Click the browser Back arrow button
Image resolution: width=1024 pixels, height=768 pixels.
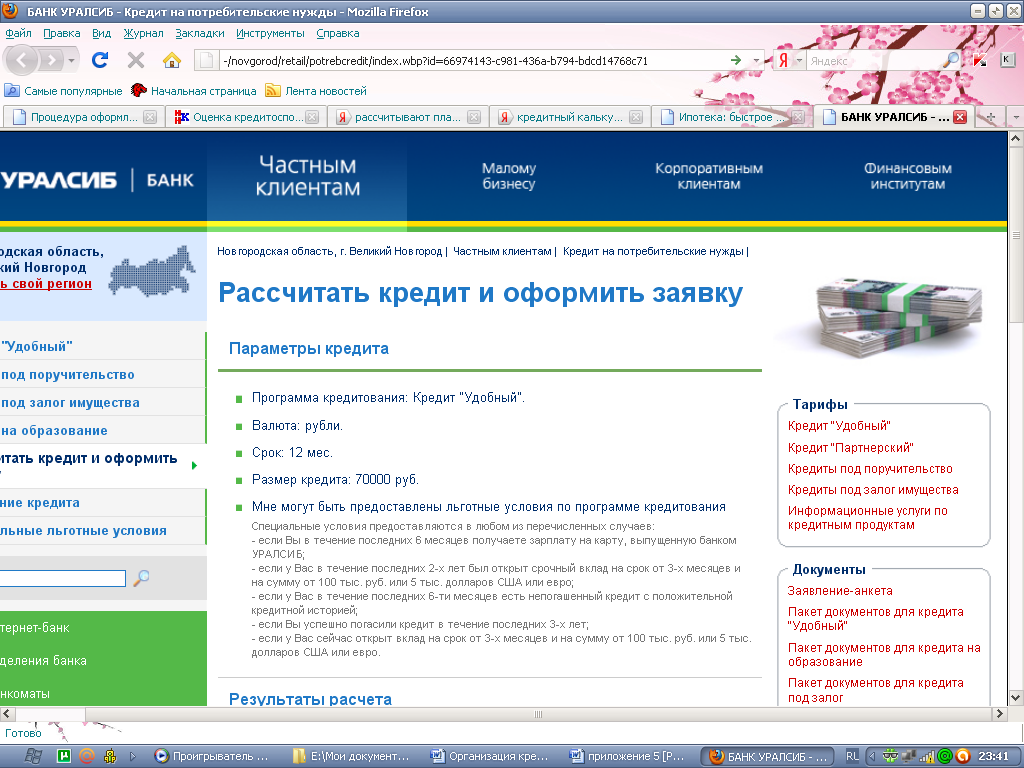pos(22,61)
